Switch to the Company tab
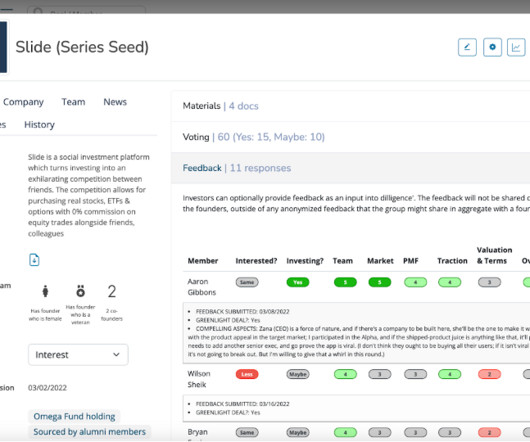Viewport: 530px width, 442px height. [23, 102]
